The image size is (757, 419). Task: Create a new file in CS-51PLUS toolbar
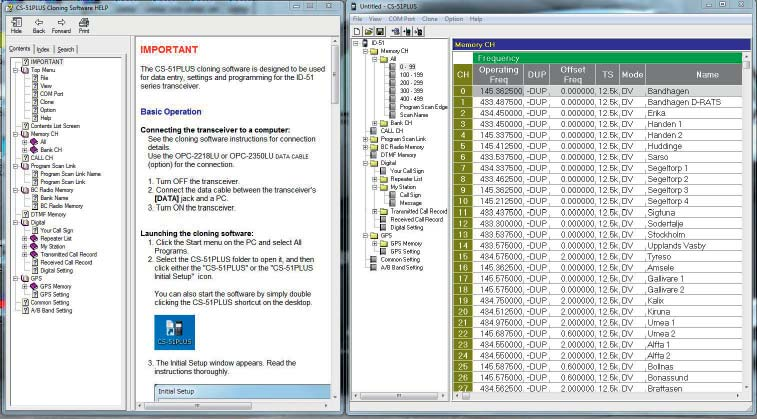[x=358, y=32]
